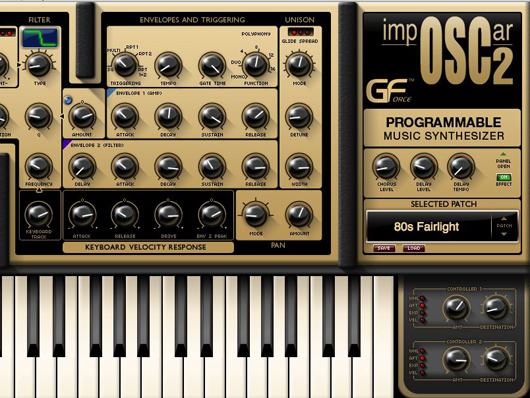The width and height of the screenshot is (530, 398).
Task: Click the Pan Amount knob
Action: tap(299, 215)
